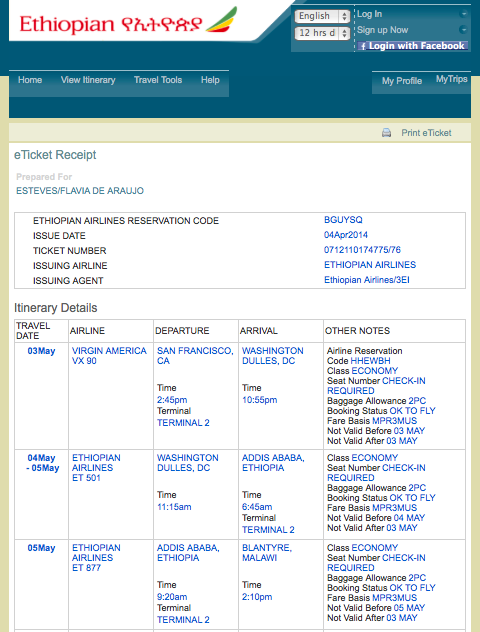Click the Facebook icon on login button

pyautogui.click(x=363, y=46)
